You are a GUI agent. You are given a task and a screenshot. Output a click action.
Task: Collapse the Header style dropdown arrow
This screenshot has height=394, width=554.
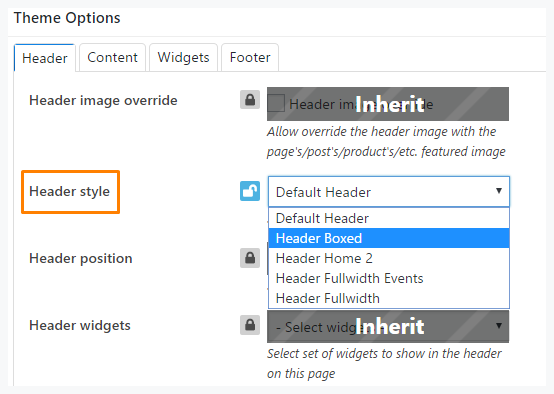click(x=499, y=191)
